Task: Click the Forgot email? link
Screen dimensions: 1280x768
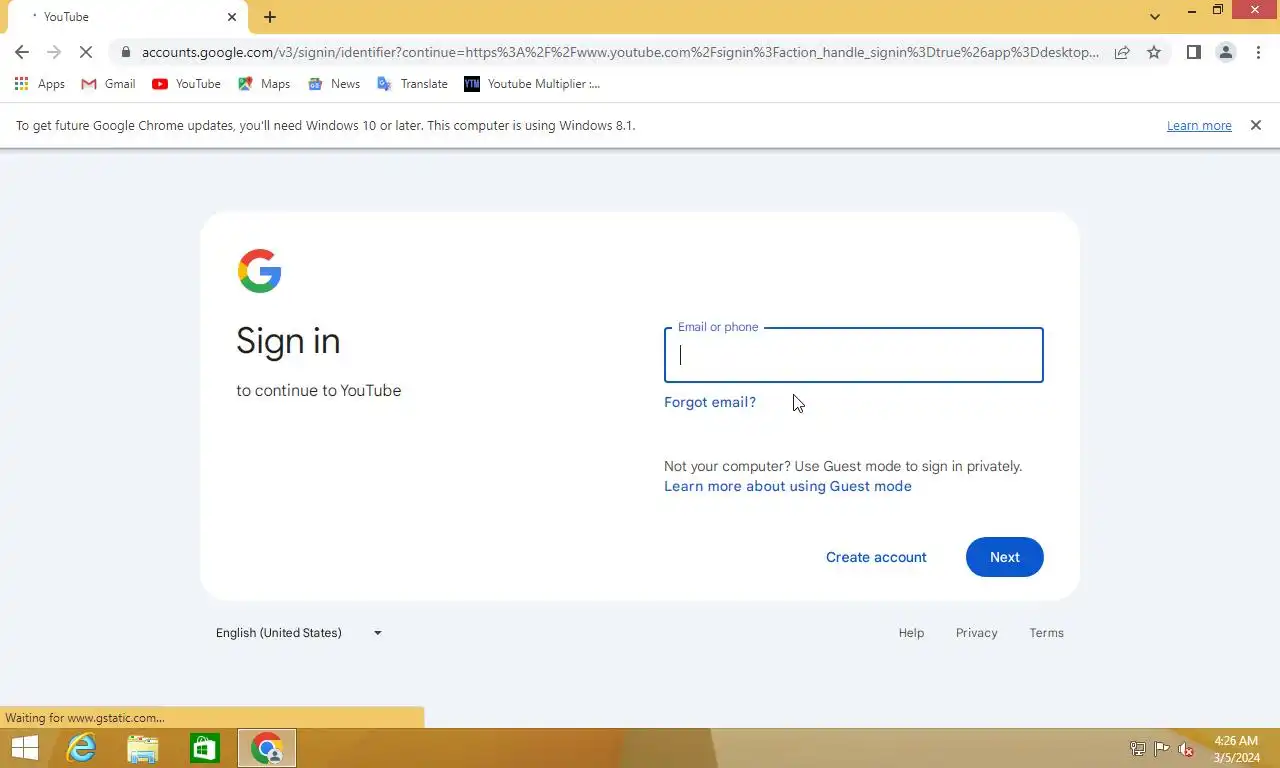Action: click(x=710, y=402)
